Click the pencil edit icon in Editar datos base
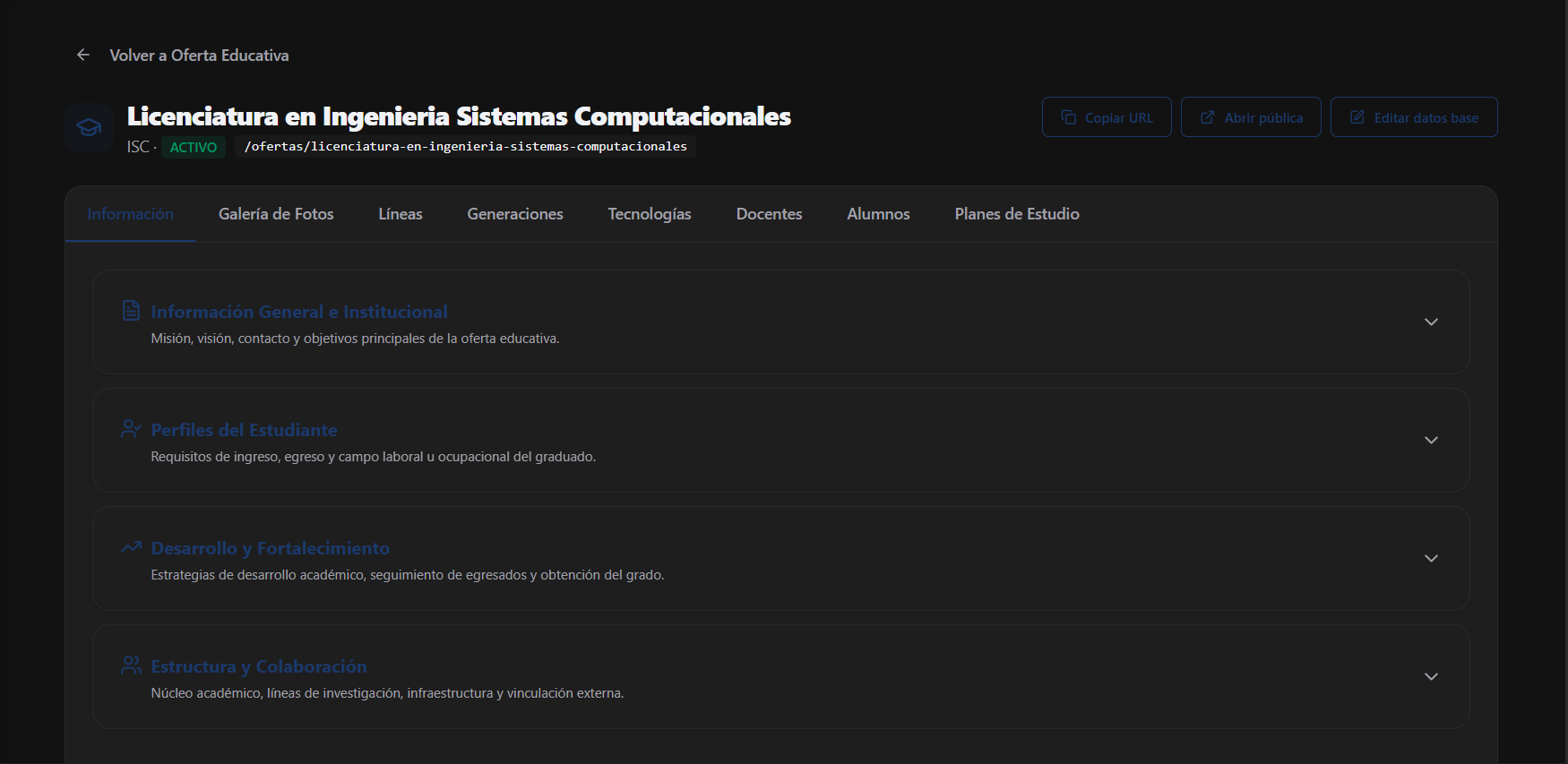Viewport: 1568px width, 764px height. 1357,117
